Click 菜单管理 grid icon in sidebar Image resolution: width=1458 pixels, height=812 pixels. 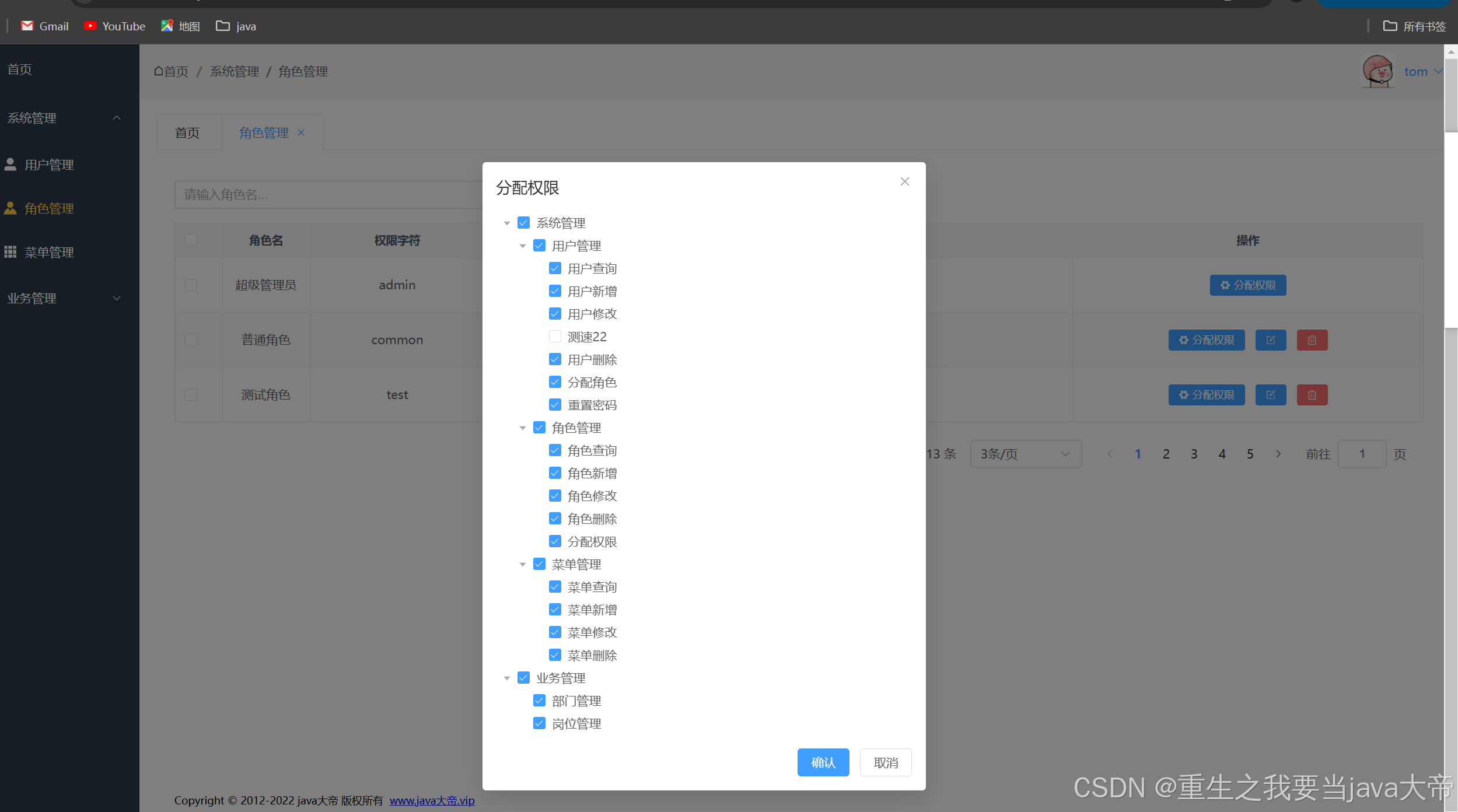11,252
